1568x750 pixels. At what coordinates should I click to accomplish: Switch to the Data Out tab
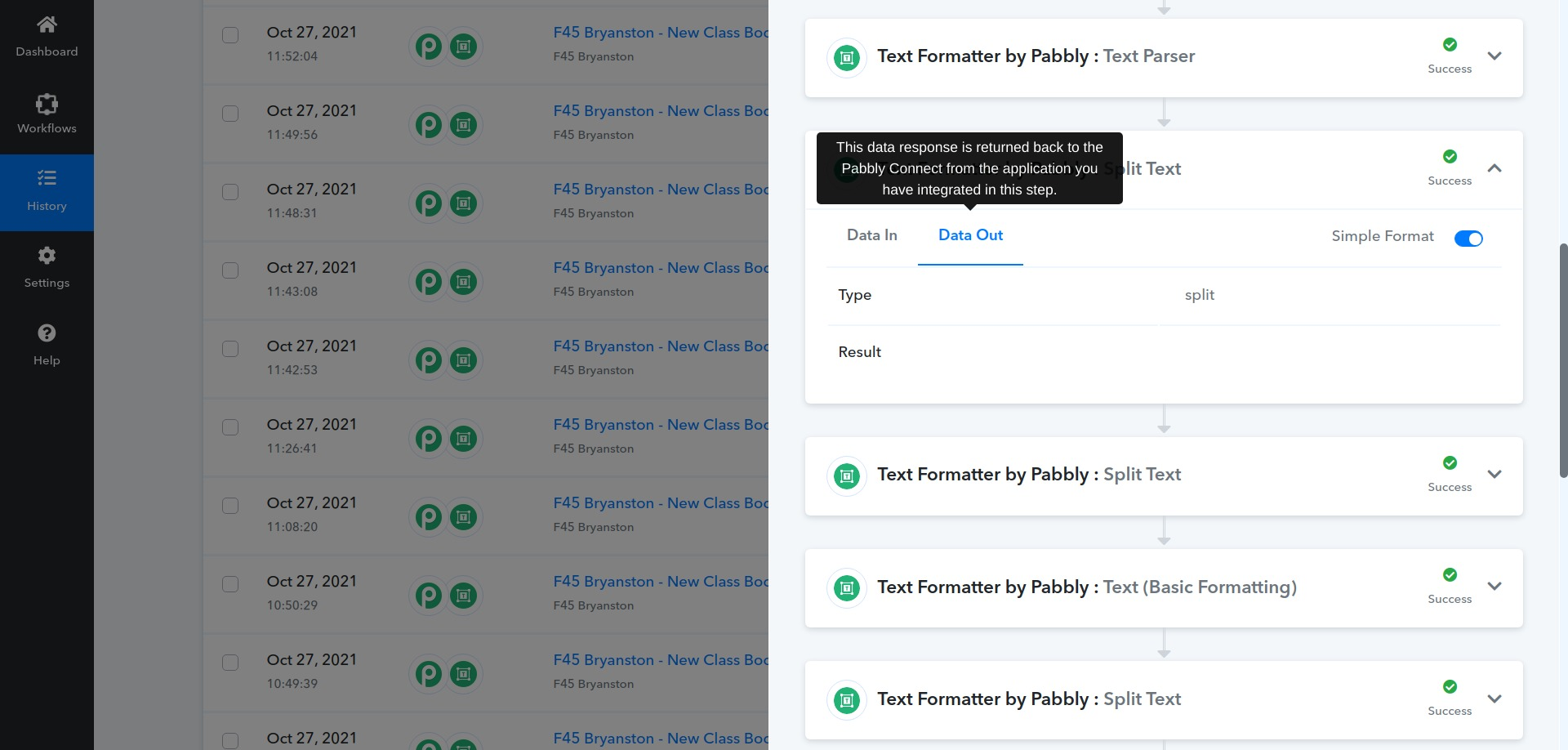coord(970,235)
